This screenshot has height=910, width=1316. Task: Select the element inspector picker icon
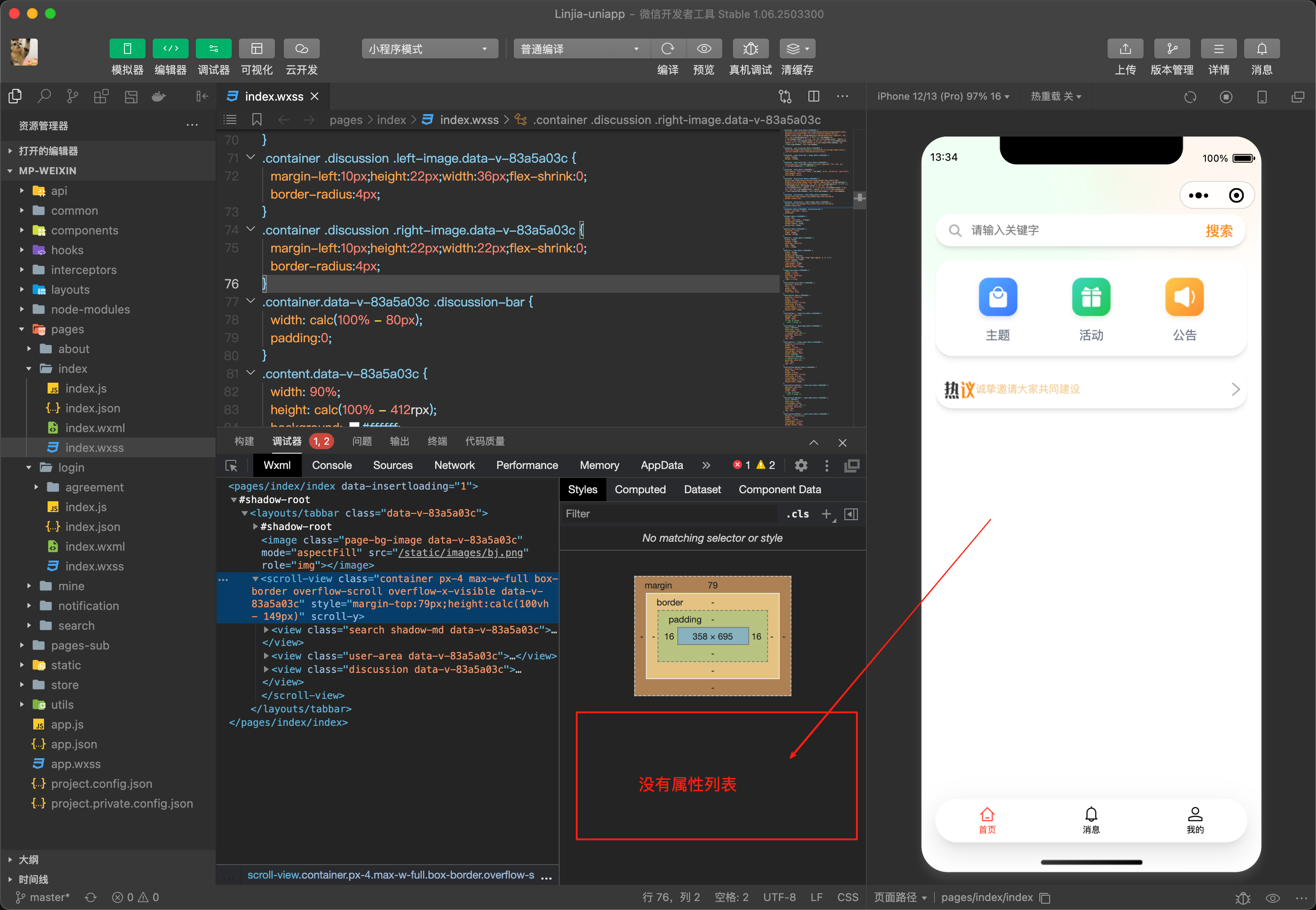[231, 466]
